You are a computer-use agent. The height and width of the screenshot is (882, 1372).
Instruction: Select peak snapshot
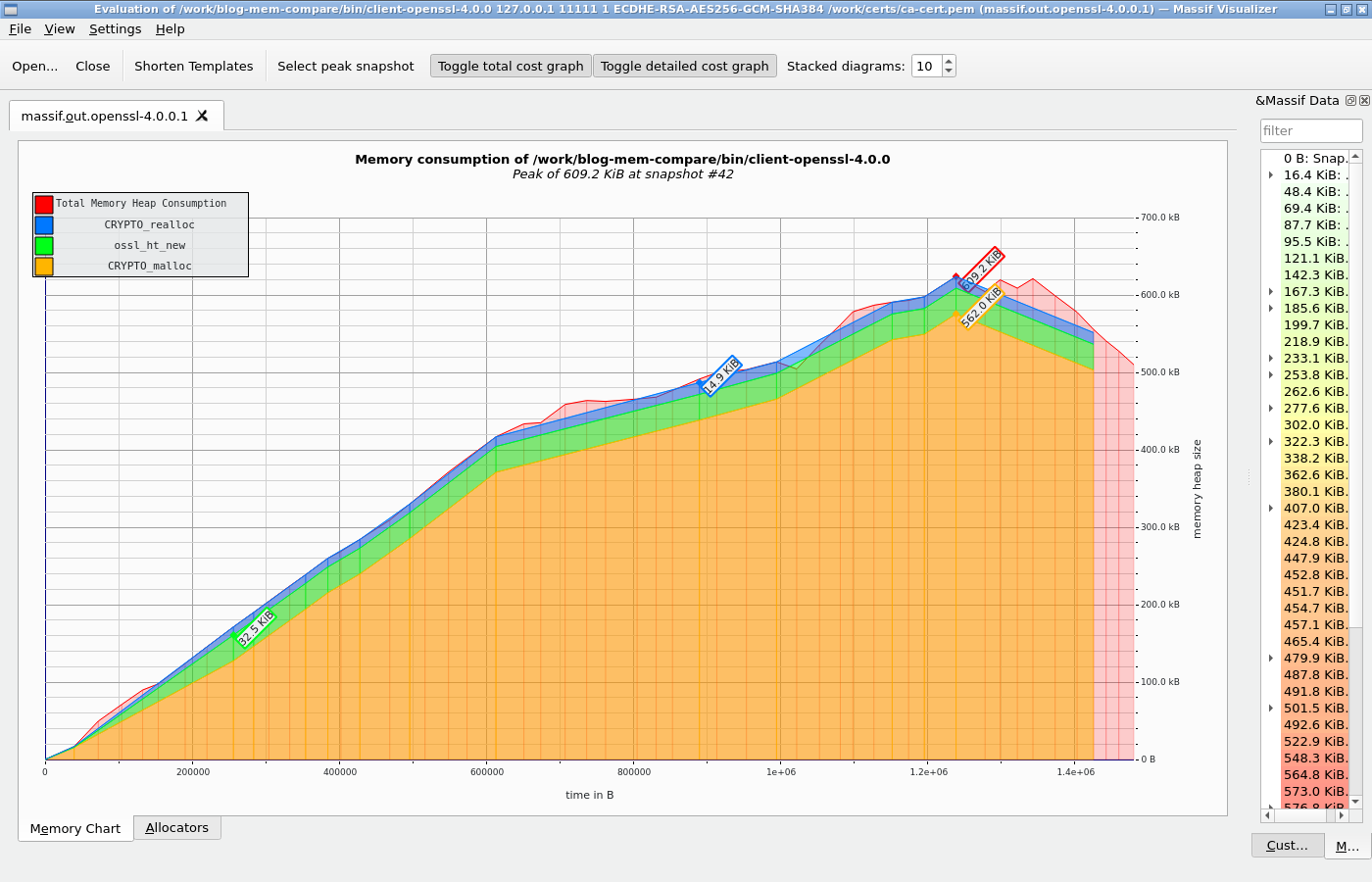346,66
